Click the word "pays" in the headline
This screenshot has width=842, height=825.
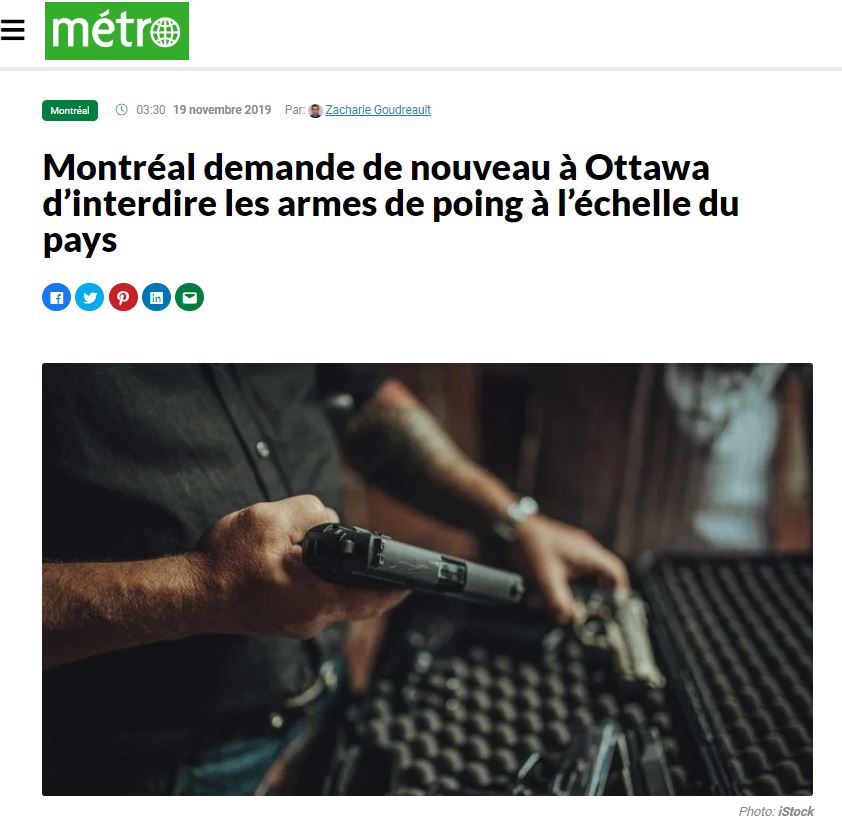pos(80,241)
